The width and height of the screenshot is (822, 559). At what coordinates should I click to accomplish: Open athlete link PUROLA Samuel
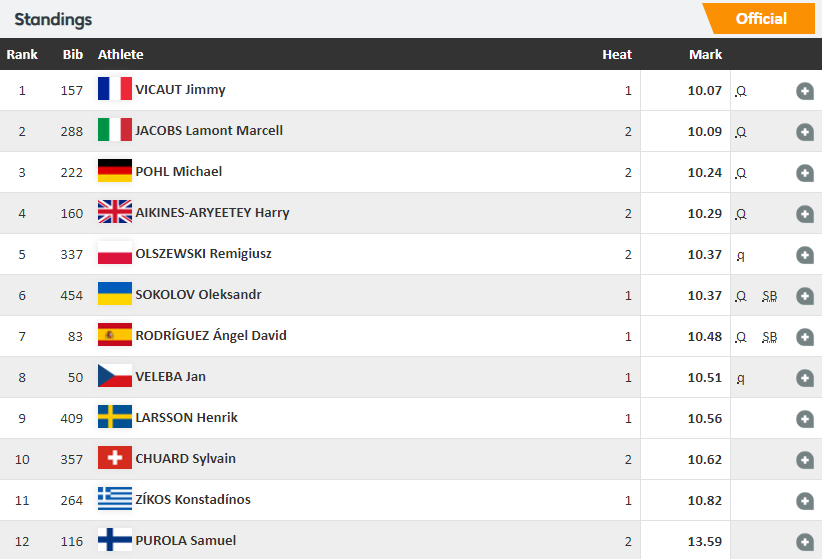[x=186, y=541]
